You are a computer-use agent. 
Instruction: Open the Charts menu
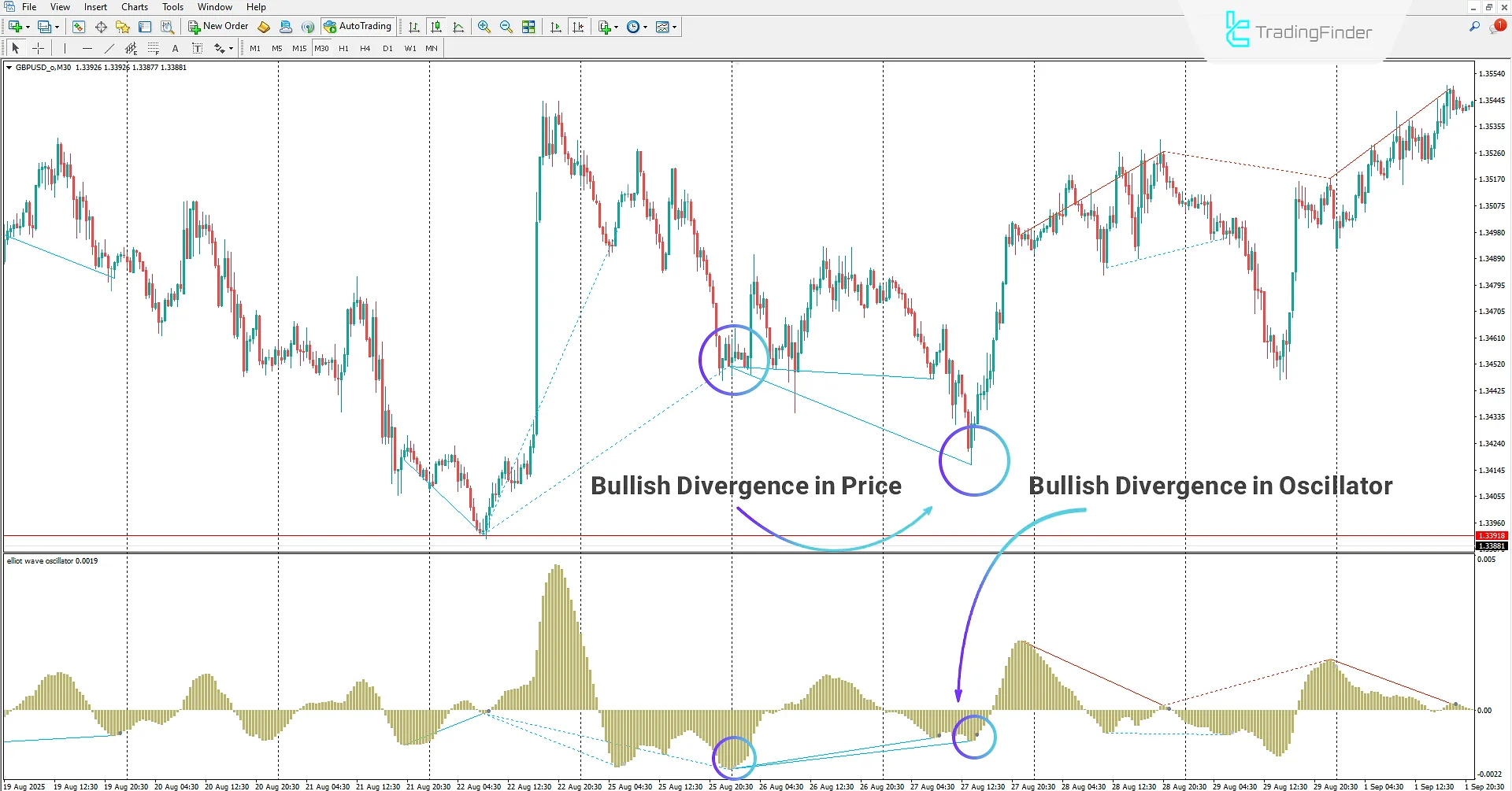134,6
